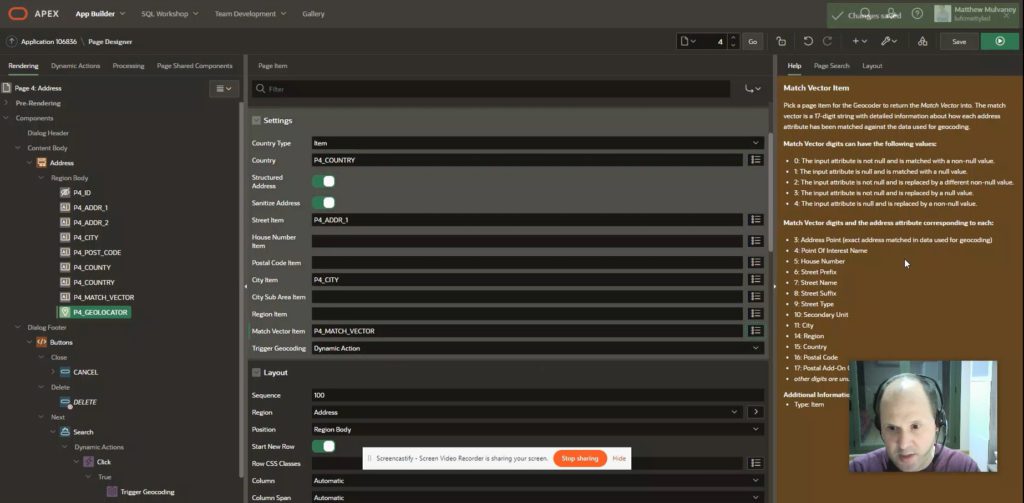Open the Column dropdown set to Automatic
The height and width of the screenshot is (503, 1024).
pos(537,480)
